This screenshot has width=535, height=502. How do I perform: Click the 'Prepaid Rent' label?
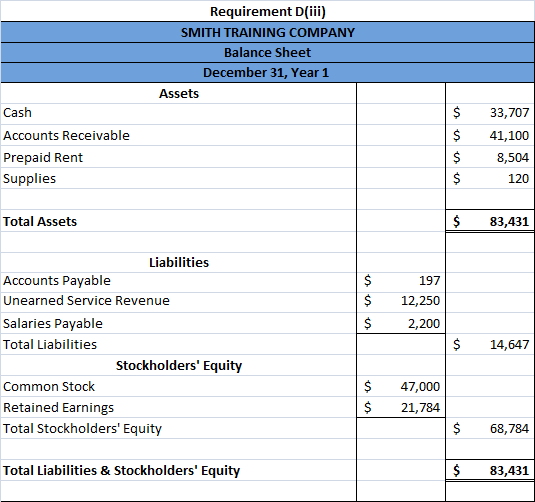click(43, 157)
